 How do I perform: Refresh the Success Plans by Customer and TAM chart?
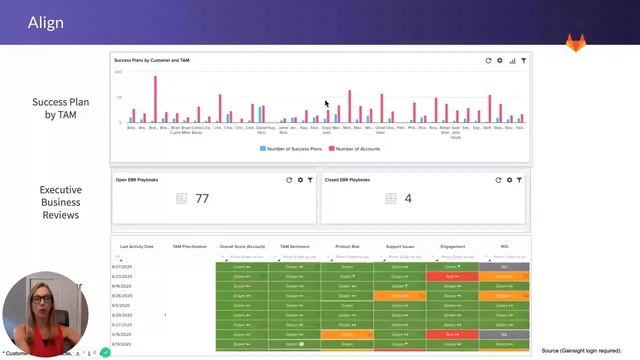488,60
